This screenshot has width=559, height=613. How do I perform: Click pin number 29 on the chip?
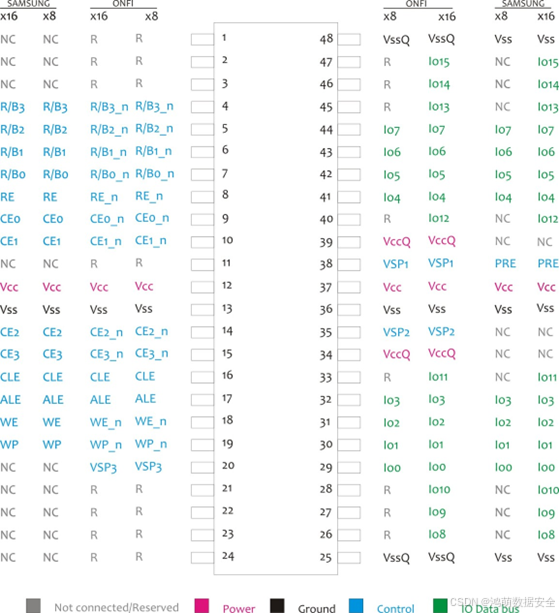click(x=326, y=467)
